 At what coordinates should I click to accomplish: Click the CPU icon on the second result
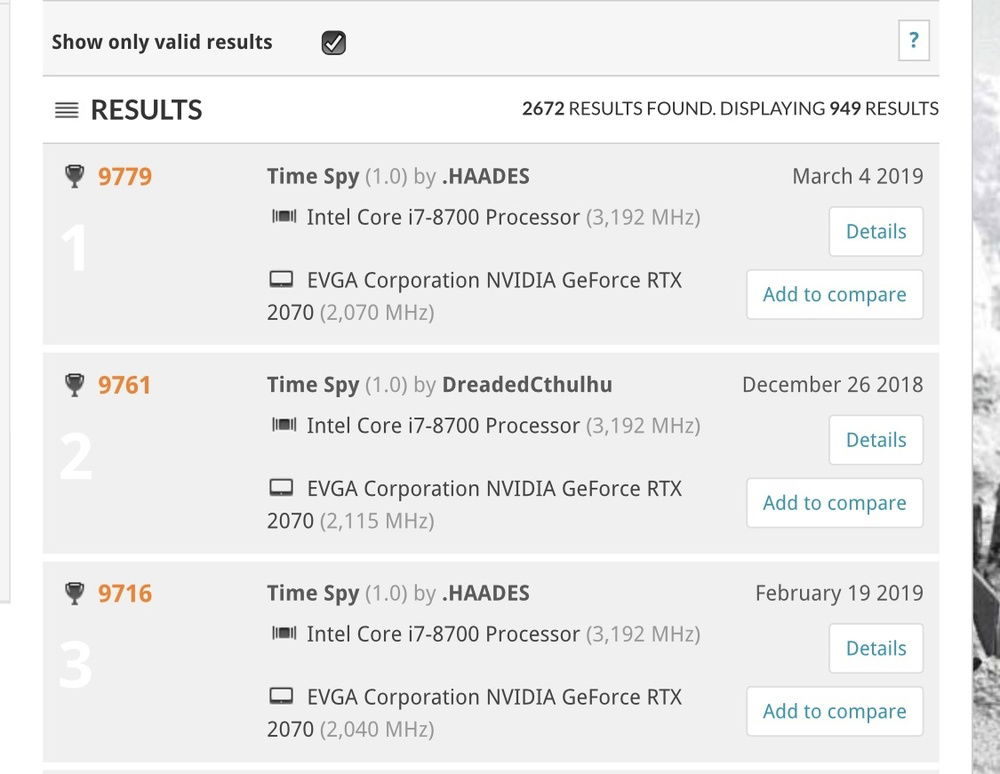[283, 425]
